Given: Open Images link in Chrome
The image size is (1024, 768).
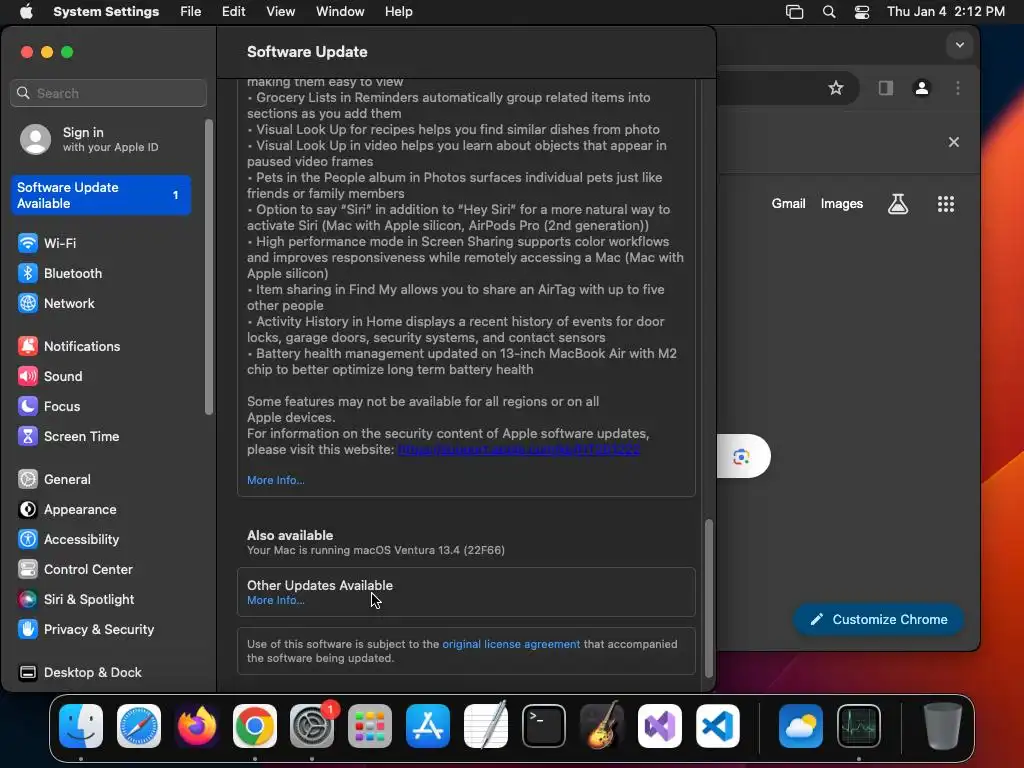Looking at the screenshot, I should [x=842, y=204].
